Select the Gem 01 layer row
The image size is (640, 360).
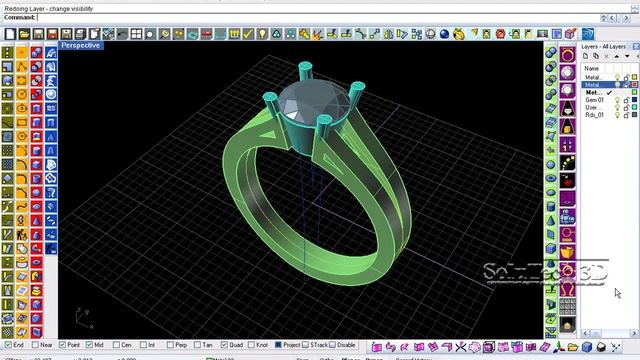point(610,100)
